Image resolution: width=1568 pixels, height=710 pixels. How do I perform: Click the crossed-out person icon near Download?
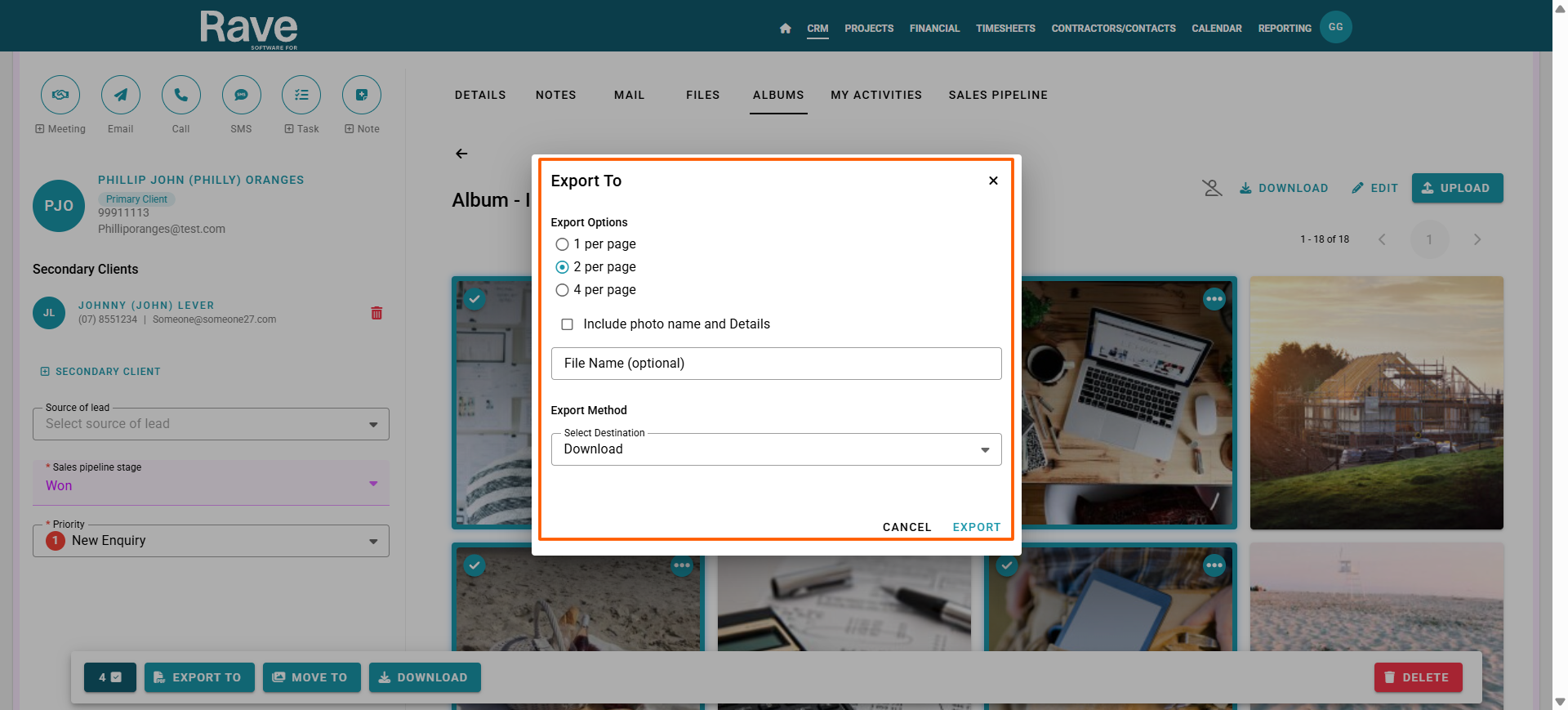(1212, 188)
